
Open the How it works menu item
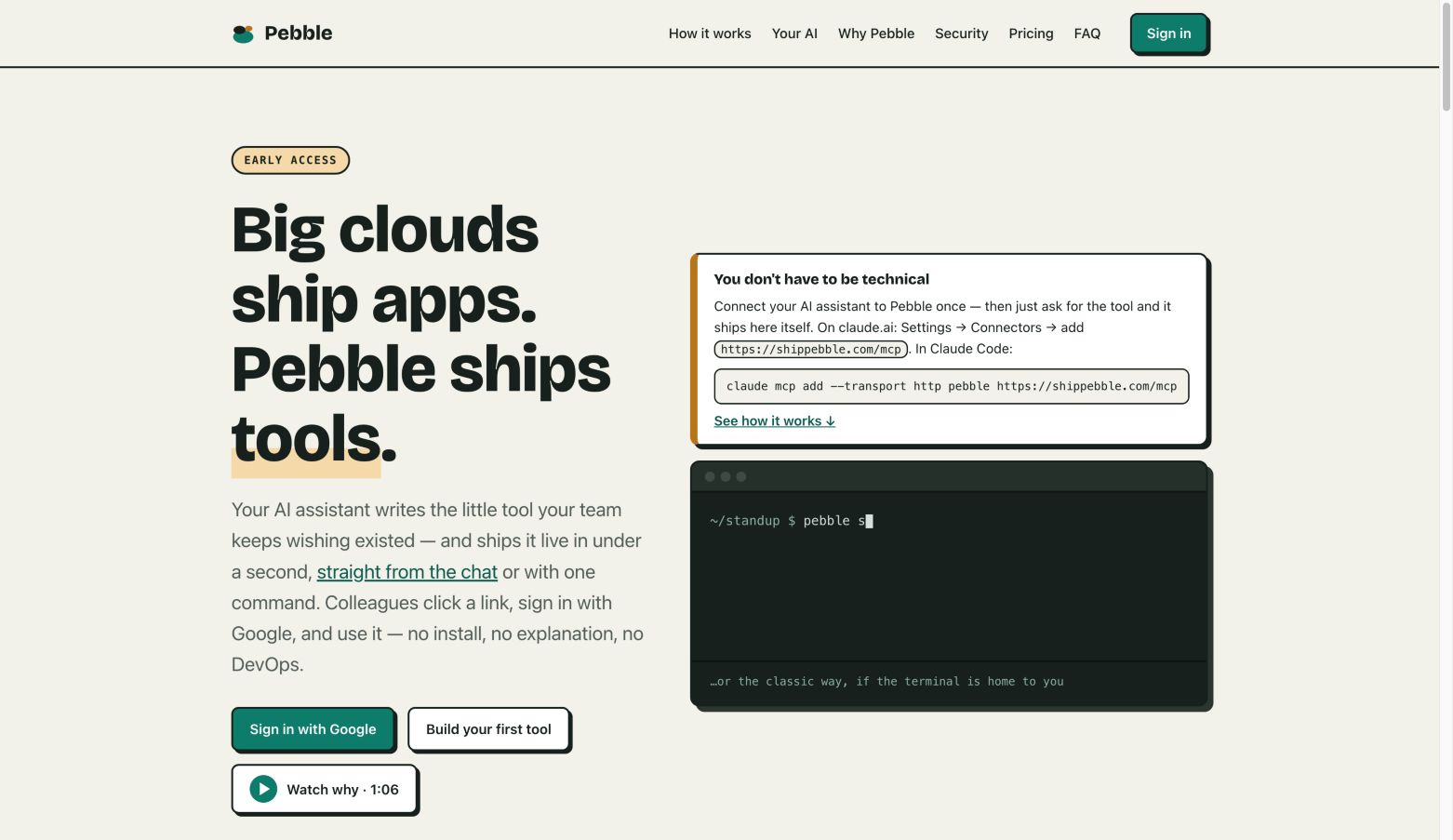(x=710, y=33)
